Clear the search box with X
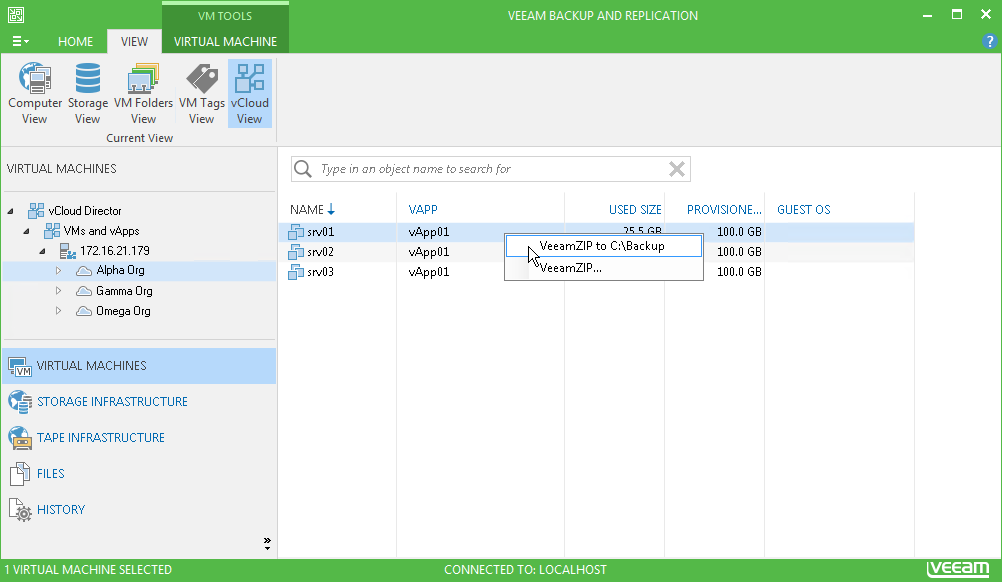This screenshot has height=582, width=1002. 677,169
